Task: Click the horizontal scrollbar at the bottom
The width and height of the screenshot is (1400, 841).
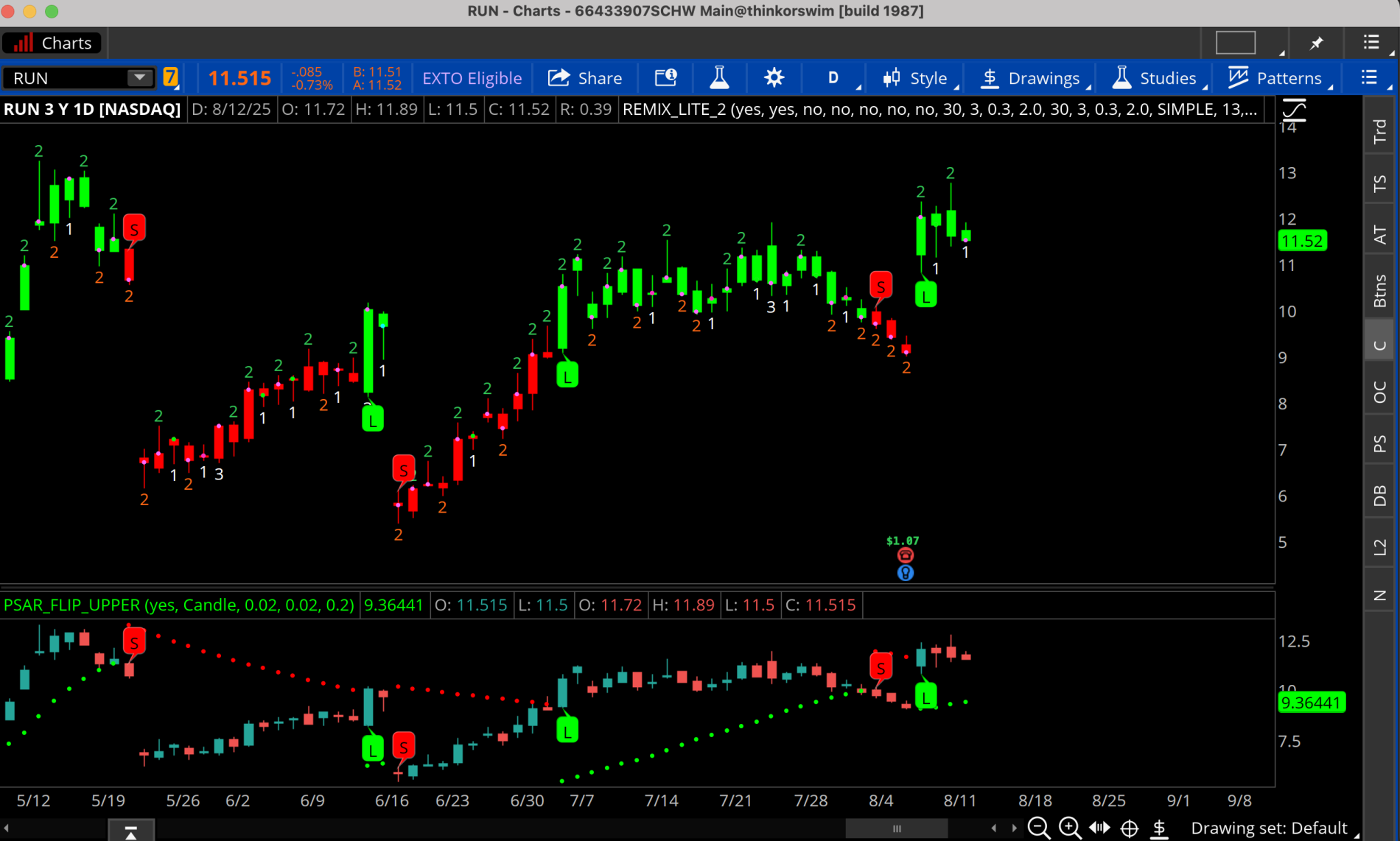Action: [896, 827]
